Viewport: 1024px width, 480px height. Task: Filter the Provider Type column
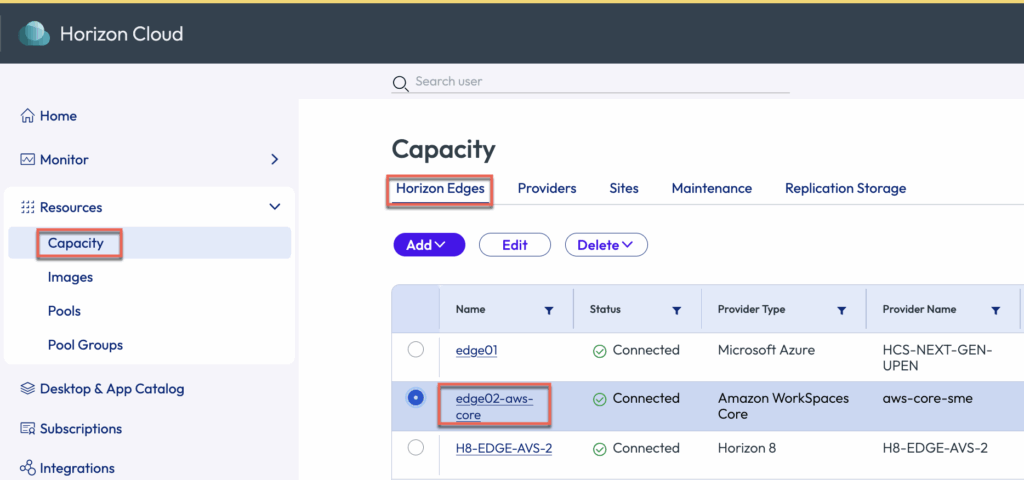click(x=841, y=311)
